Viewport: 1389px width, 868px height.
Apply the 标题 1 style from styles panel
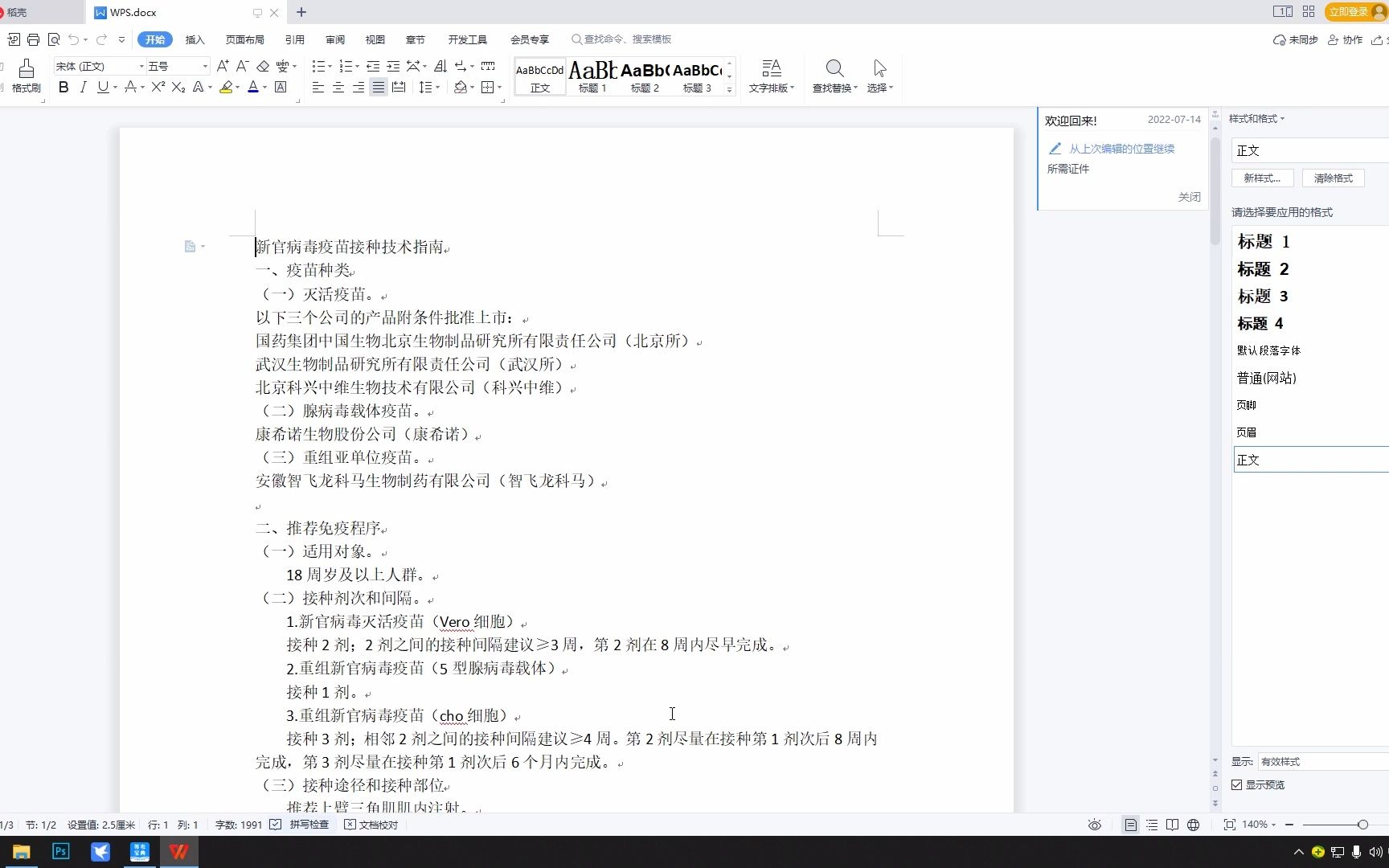[x=1263, y=241]
